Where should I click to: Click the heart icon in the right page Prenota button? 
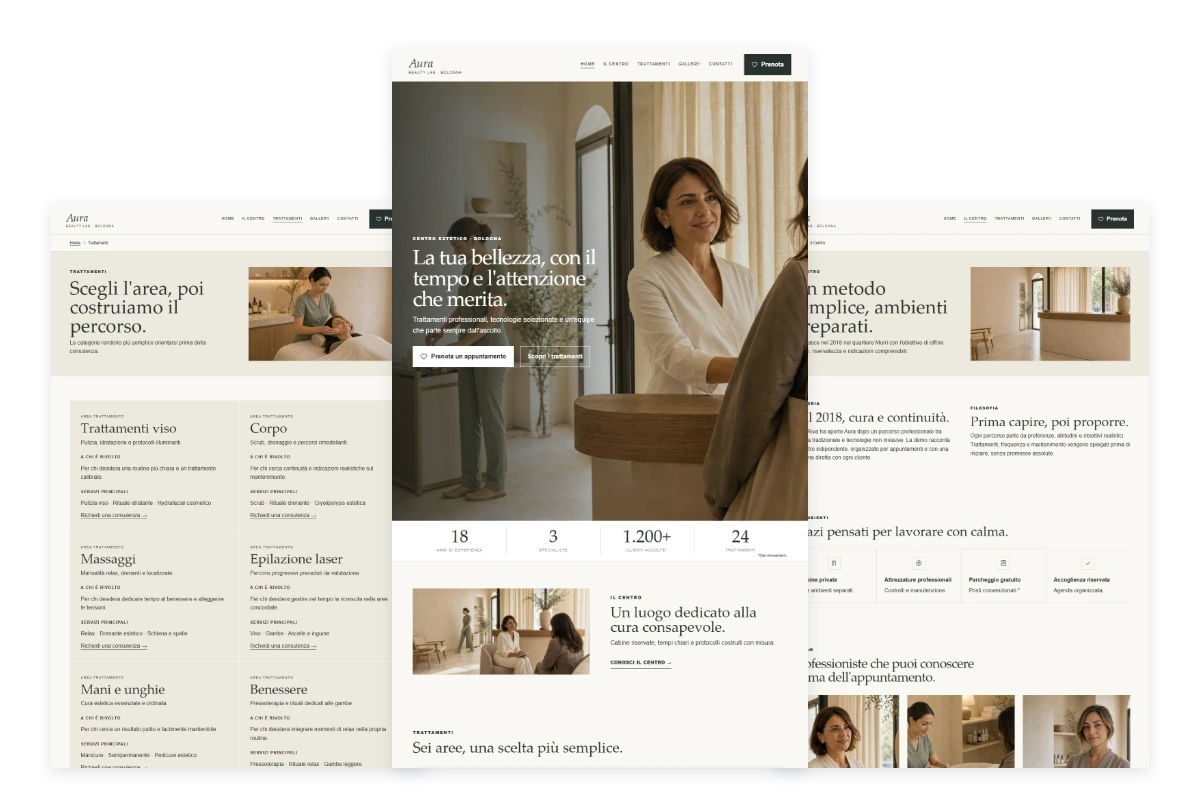coord(1101,219)
